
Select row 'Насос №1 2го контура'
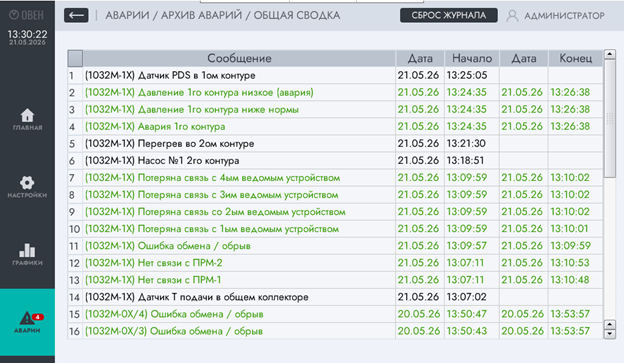tap(335, 161)
